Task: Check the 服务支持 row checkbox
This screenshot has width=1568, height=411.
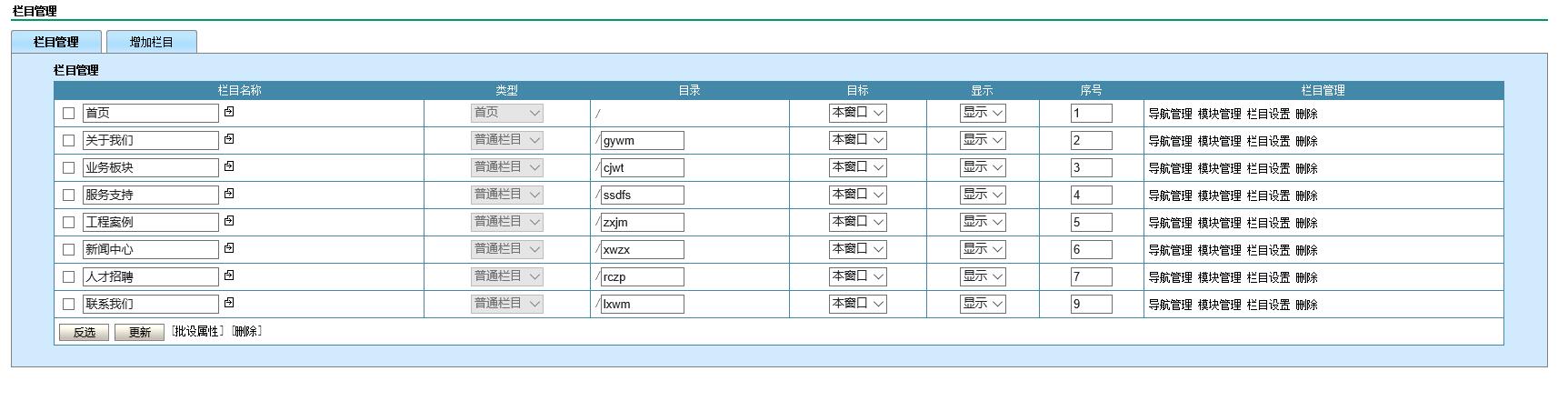Action: [x=68, y=195]
